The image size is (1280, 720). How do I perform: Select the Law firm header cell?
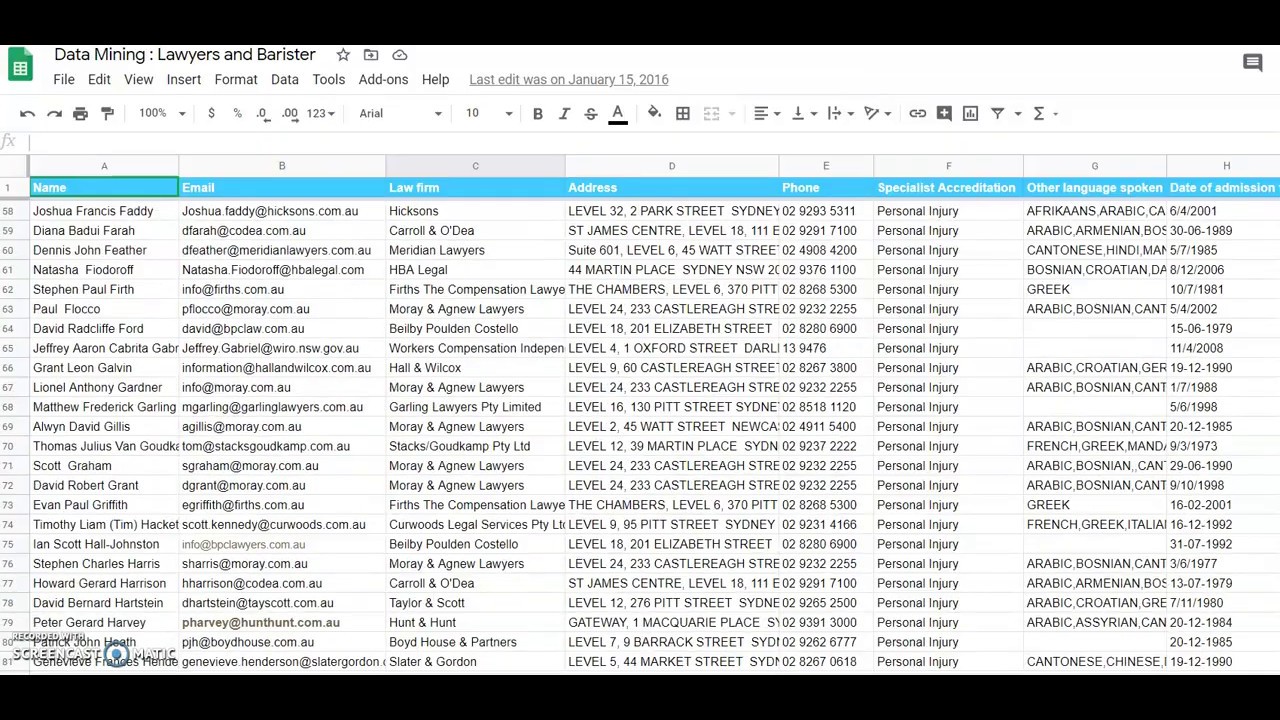(475, 188)
